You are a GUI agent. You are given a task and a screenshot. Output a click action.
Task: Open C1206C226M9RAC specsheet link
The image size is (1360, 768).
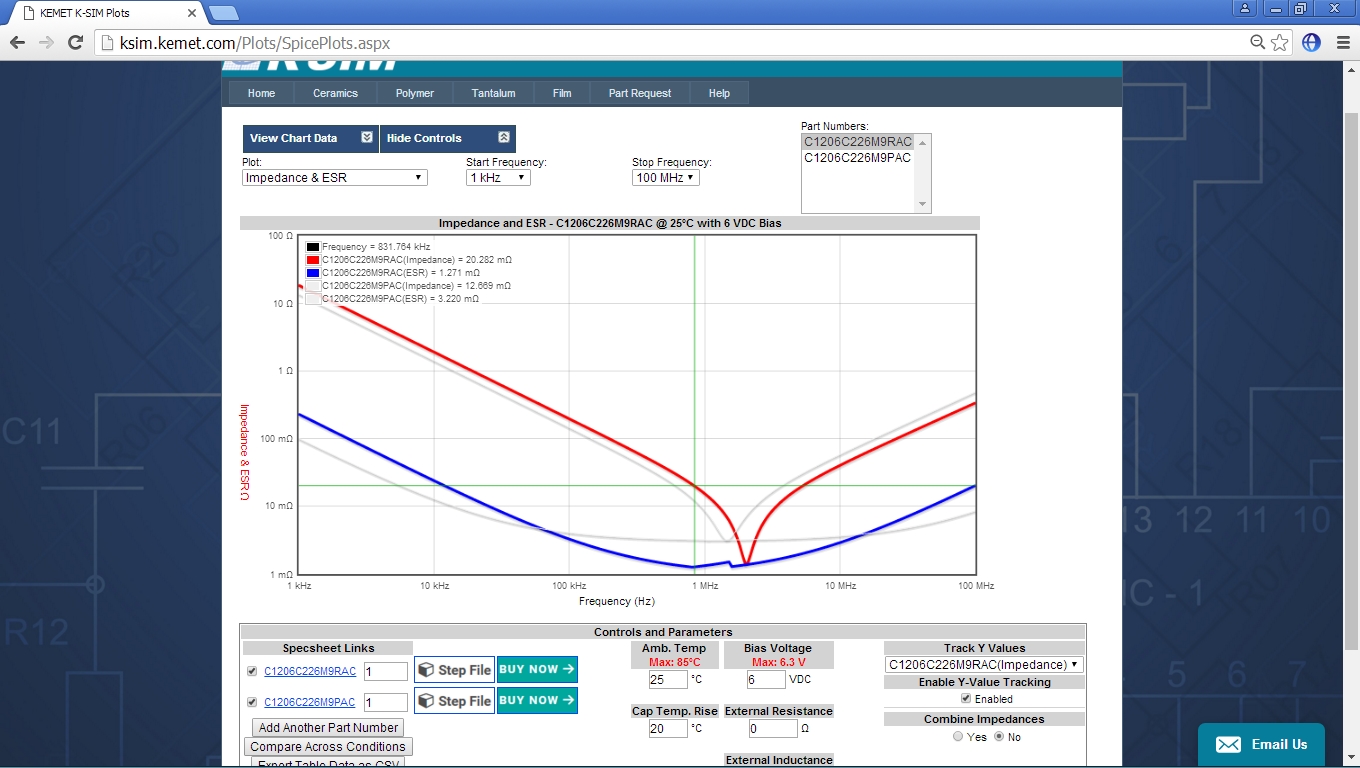pyautogui.click(x=310, y=671)
